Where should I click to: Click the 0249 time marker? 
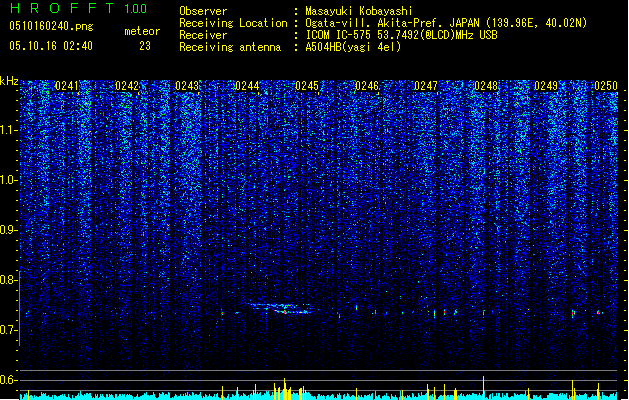(x=546, y=85)
